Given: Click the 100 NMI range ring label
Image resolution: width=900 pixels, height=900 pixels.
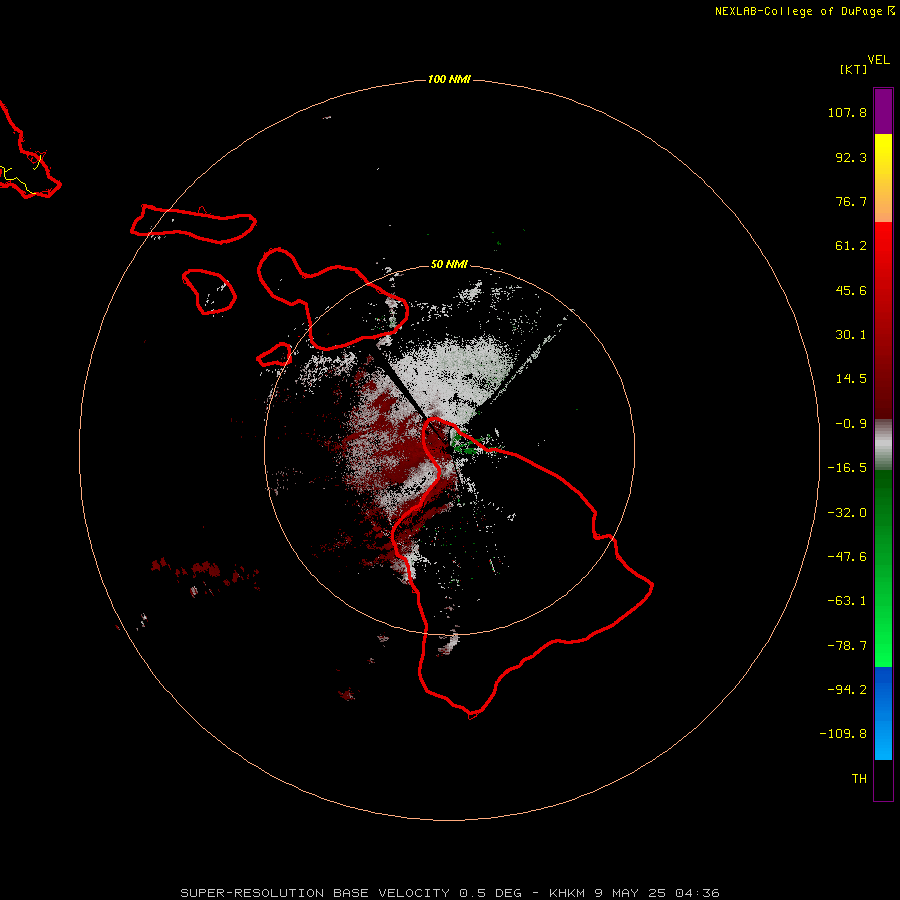Looking at the screenshot, I should (x=449, y=79).
